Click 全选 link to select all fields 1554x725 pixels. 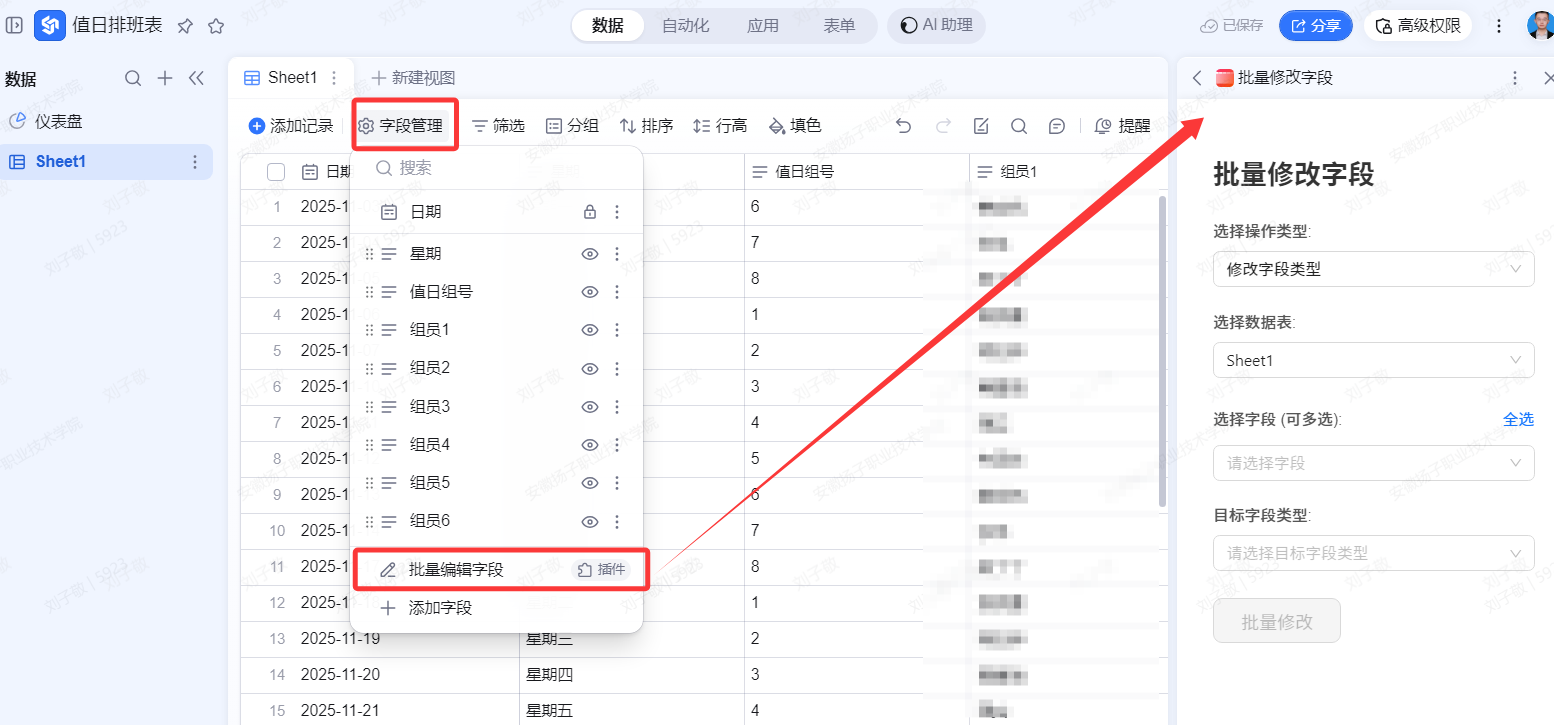coord(1518,419)
